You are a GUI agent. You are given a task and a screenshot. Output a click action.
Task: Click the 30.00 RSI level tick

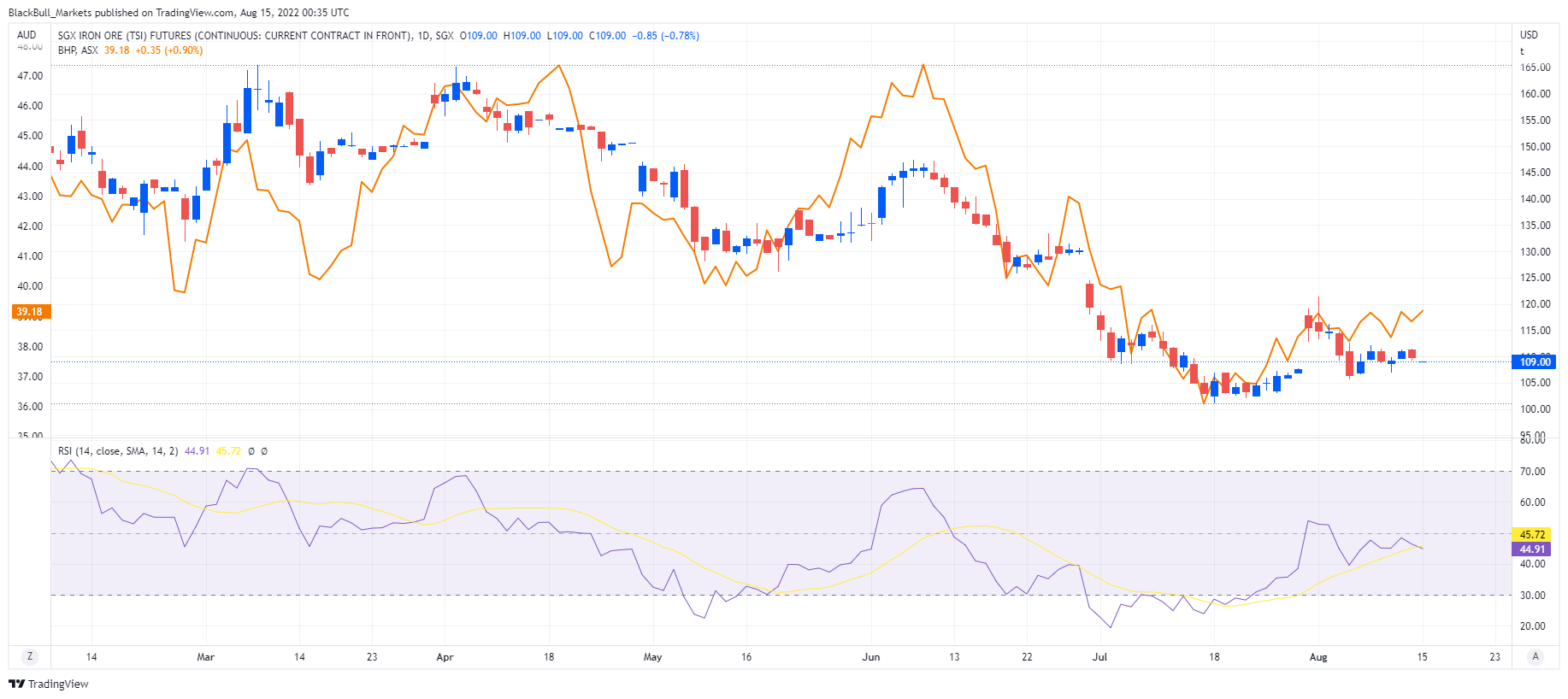coord(1532,596)
